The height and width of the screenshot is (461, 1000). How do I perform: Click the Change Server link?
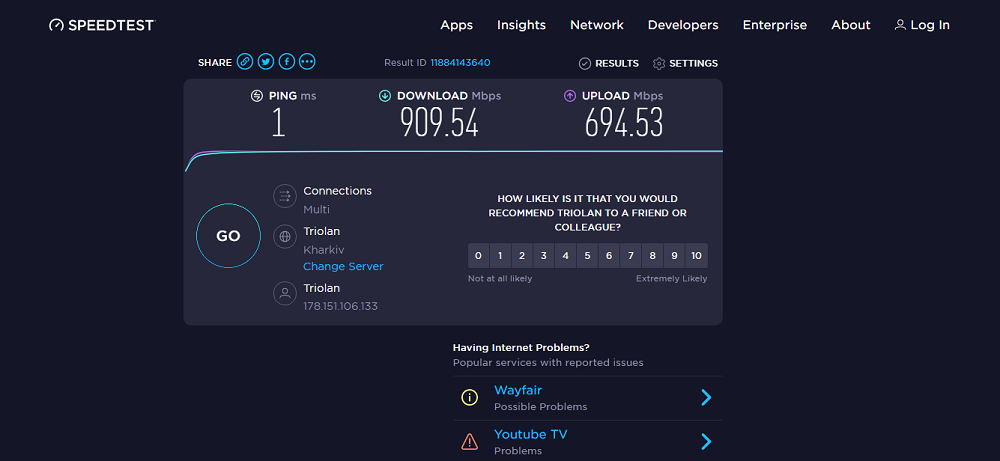point(343,267)
